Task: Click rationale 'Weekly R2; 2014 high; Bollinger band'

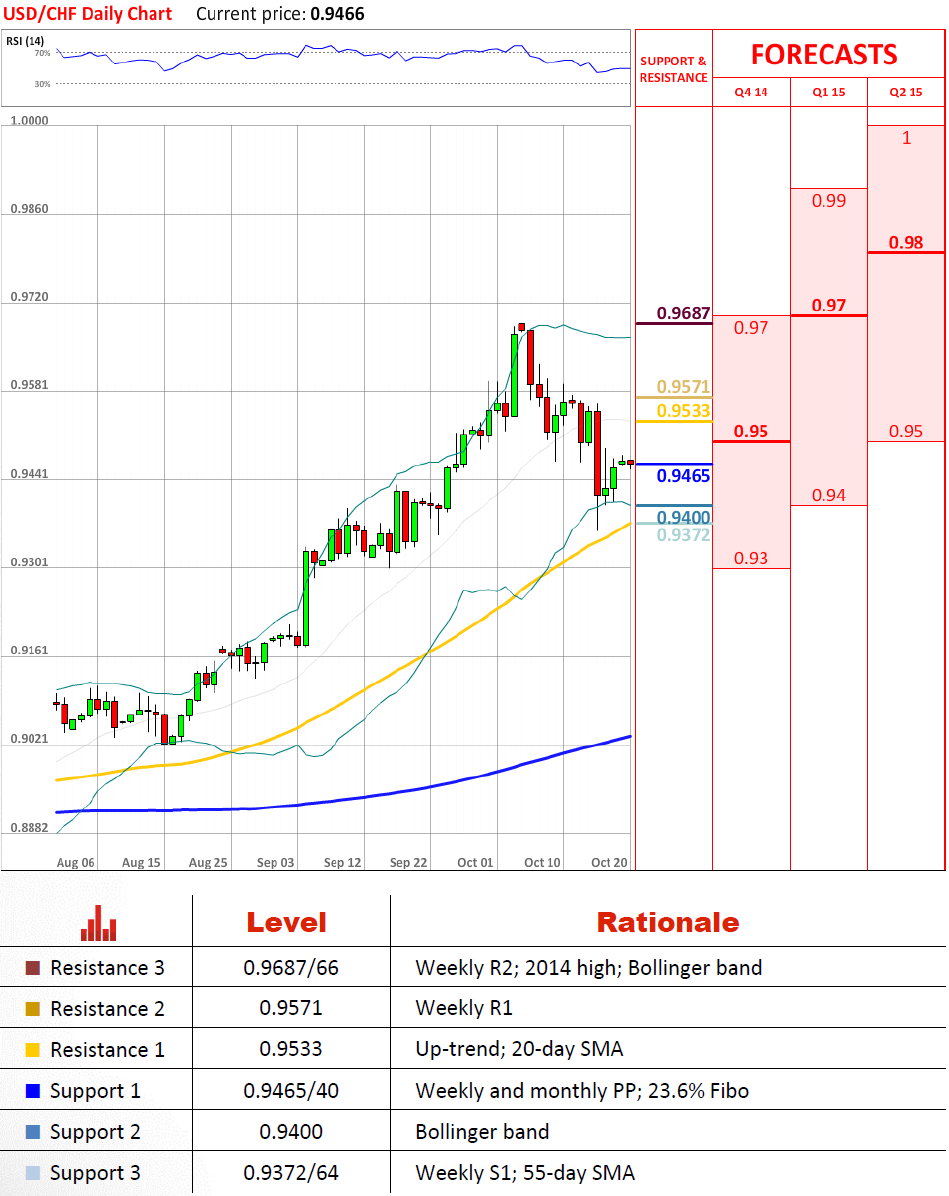Action: [588, 968]
